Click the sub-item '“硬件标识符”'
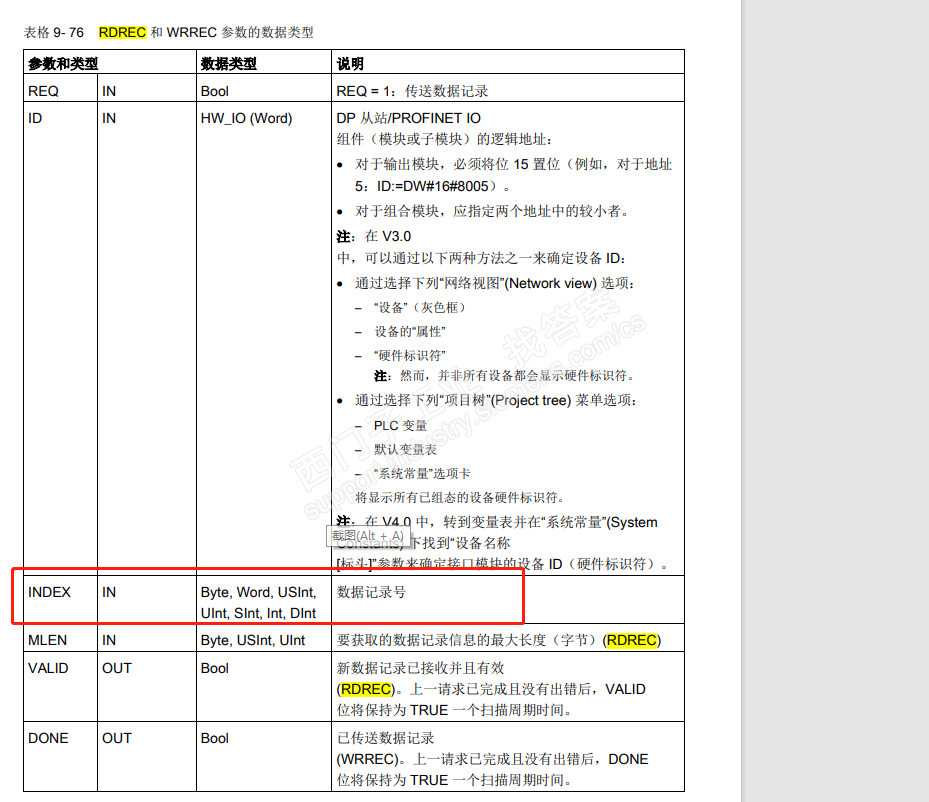 [409, 355]
